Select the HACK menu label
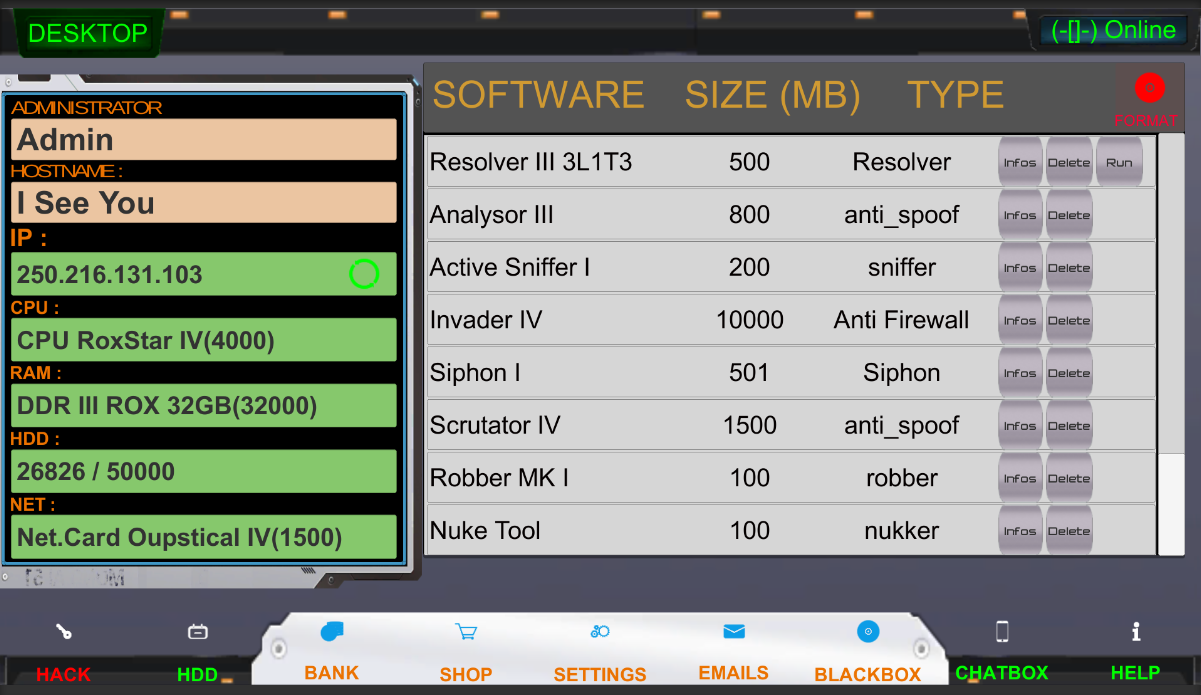 tap(64, 674)
